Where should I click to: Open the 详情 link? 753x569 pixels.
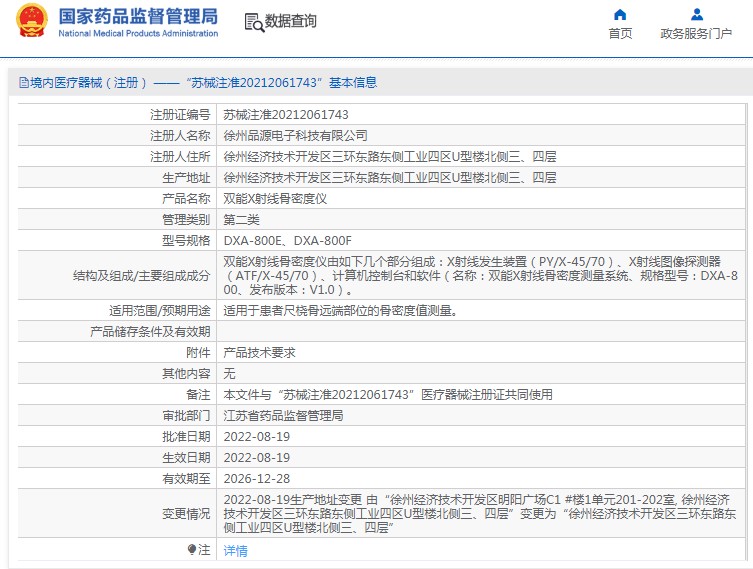click(235, 550)
